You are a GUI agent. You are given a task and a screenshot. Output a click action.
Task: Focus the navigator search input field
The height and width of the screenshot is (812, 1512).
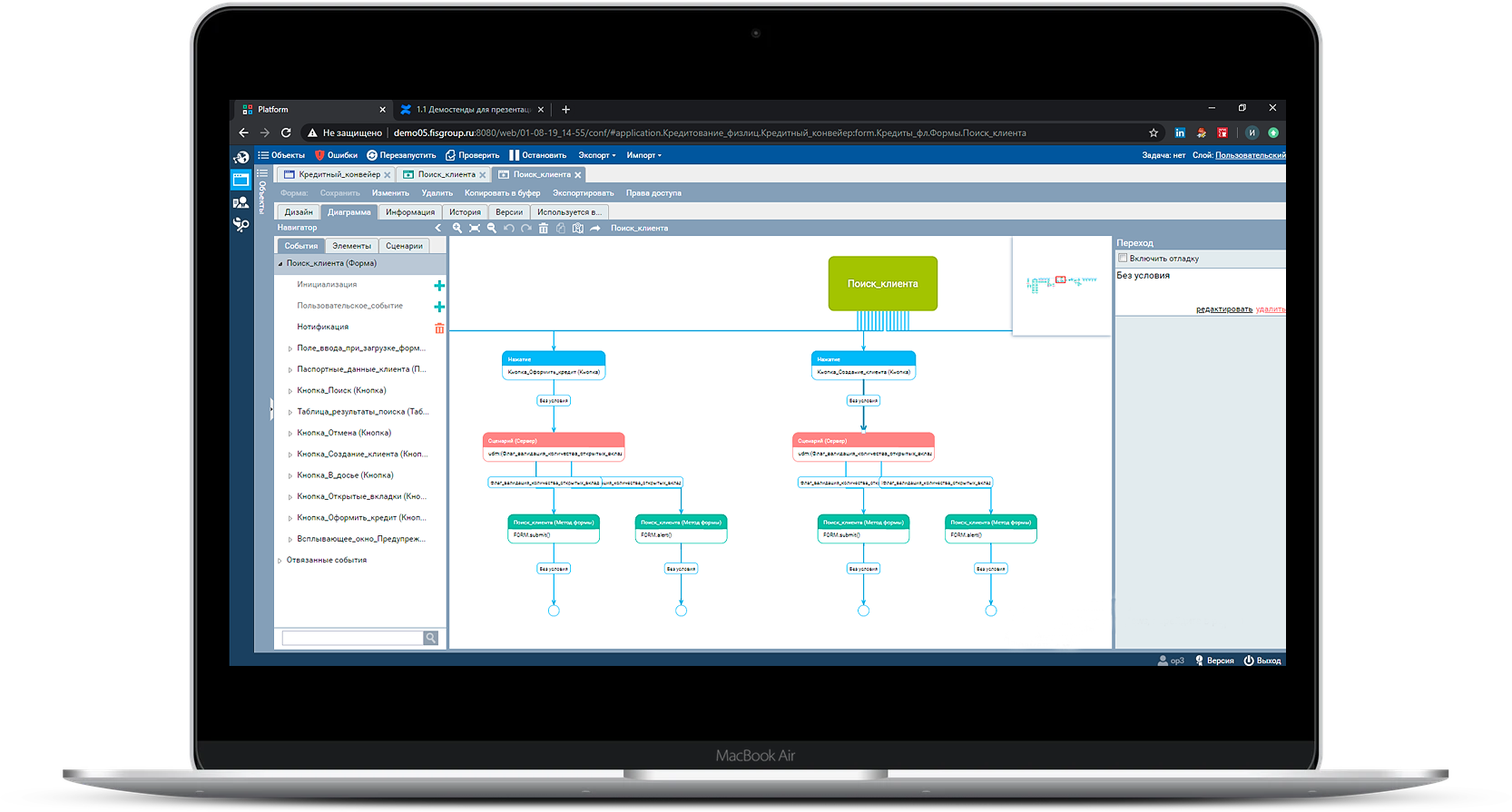pos(353,638)
